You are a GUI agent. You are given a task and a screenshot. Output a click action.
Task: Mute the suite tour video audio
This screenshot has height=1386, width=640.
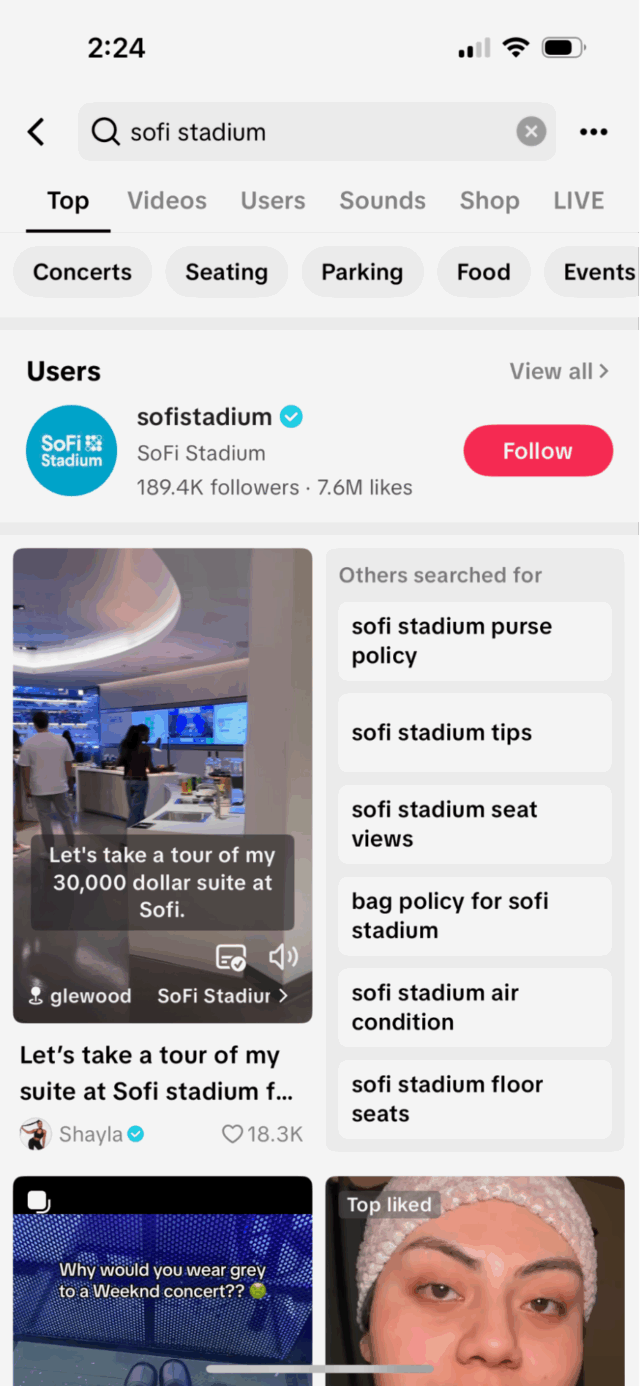click(x=283, y=956)
